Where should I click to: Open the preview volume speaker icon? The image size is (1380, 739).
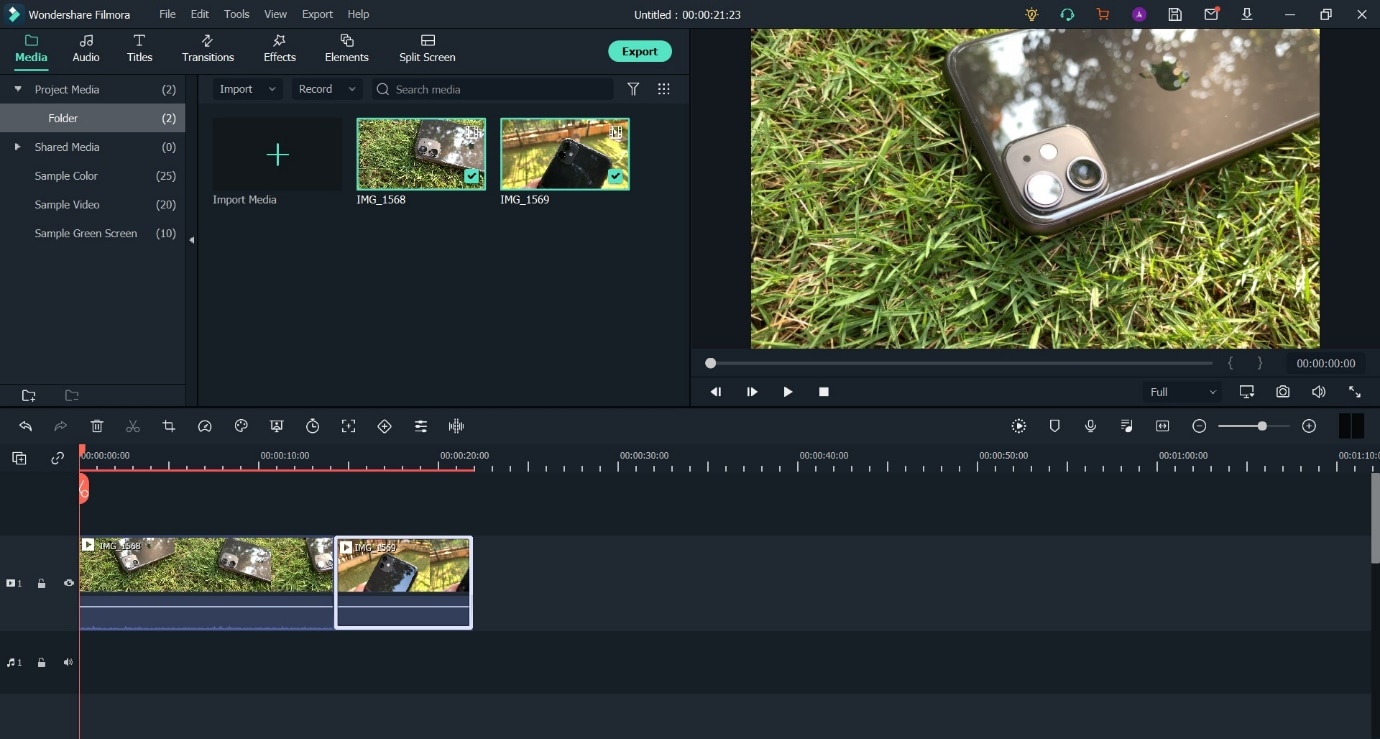1319,392
